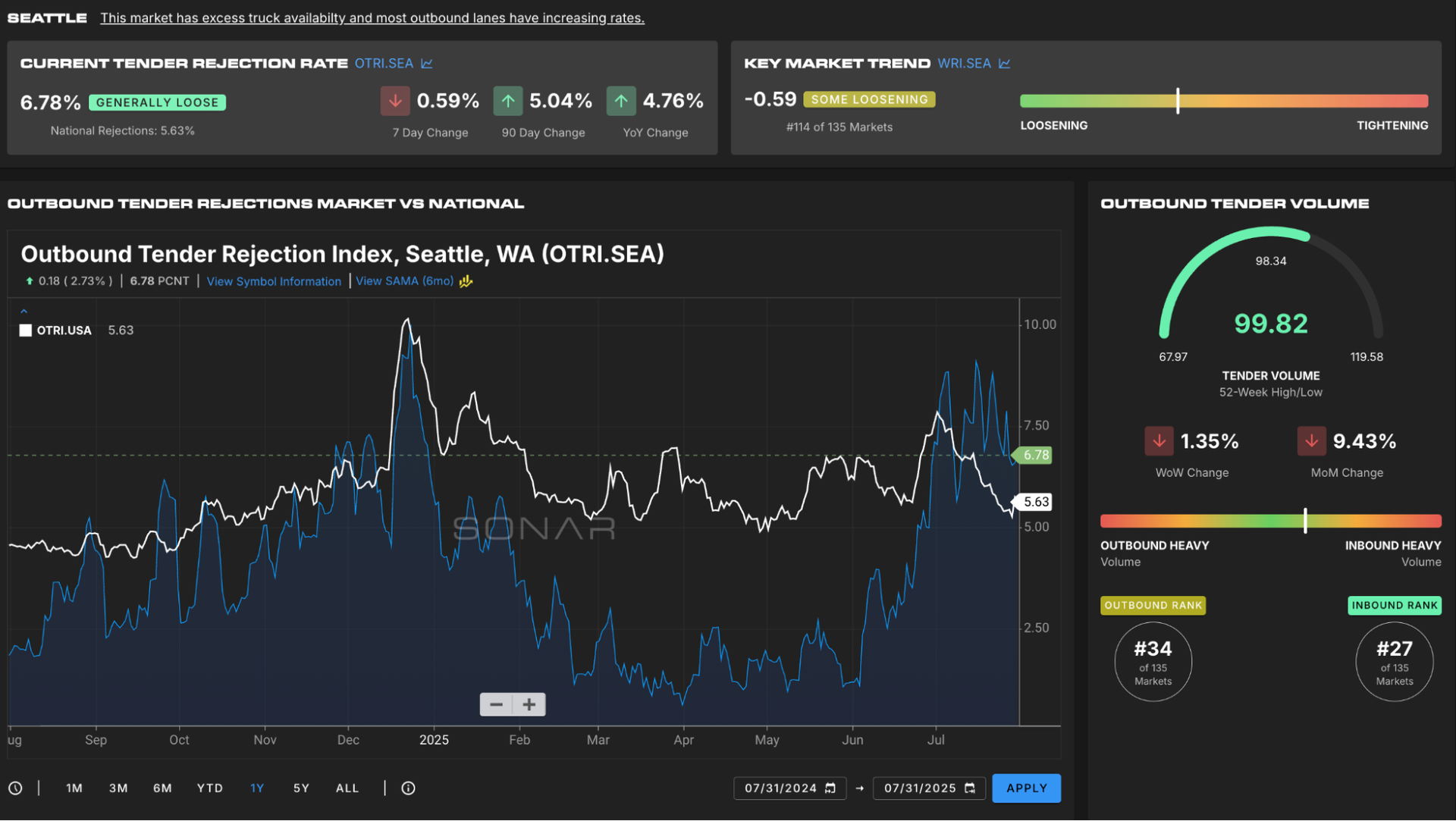Image resolution: width=1456 pixels, height=821 pixels.
Task: Click the SAMA seasonality icon
Action: click(x=466, y=281)
